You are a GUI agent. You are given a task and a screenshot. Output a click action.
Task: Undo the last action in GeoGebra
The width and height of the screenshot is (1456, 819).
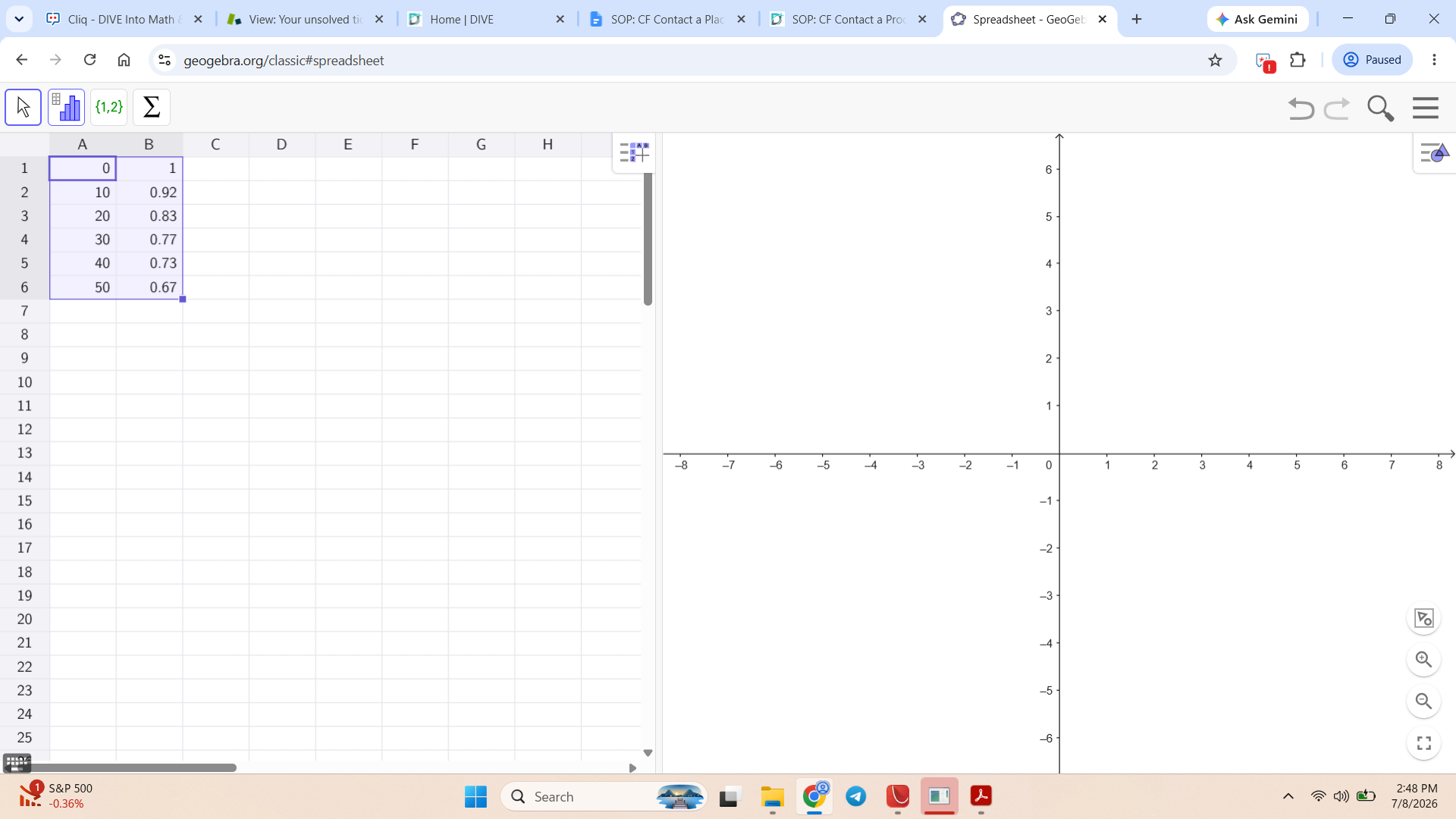1301,108
